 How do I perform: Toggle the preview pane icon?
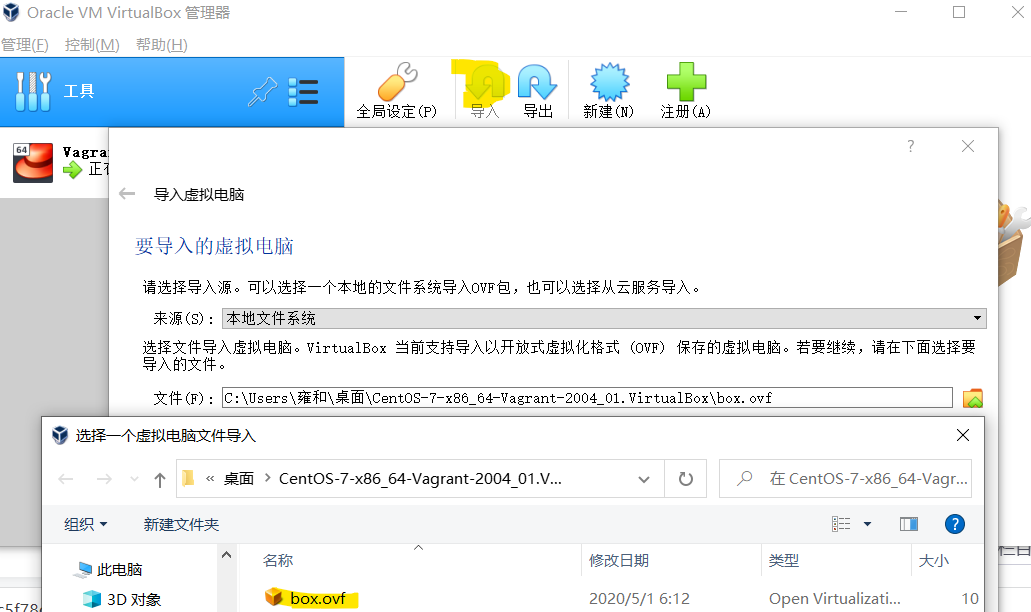pyautogui.click(x=909, y=524)
